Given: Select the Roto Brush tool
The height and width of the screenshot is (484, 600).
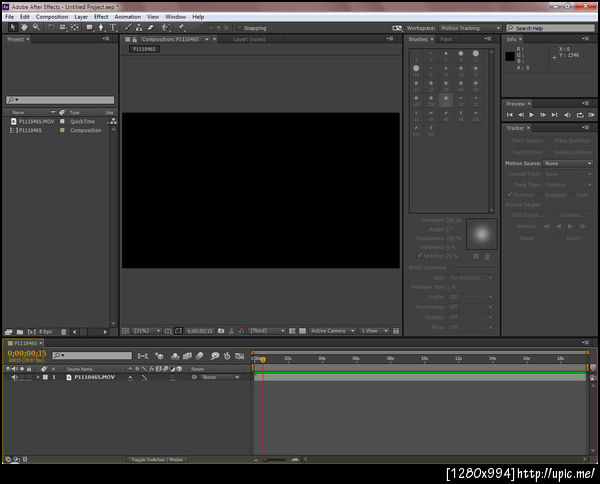Looking at the screenshot, I should pyautogui.click(x=166, y=28).
